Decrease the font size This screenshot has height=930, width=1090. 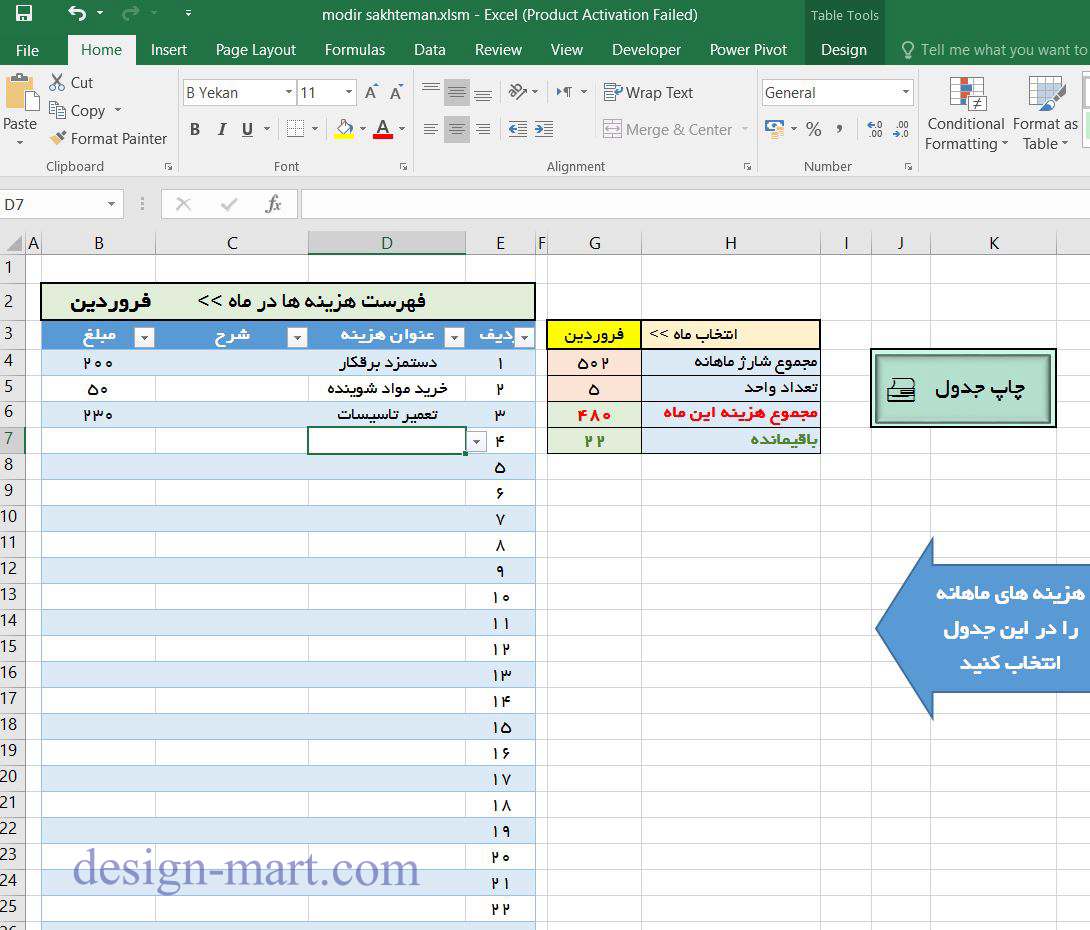pyautogui.click(x=396, y=92)
